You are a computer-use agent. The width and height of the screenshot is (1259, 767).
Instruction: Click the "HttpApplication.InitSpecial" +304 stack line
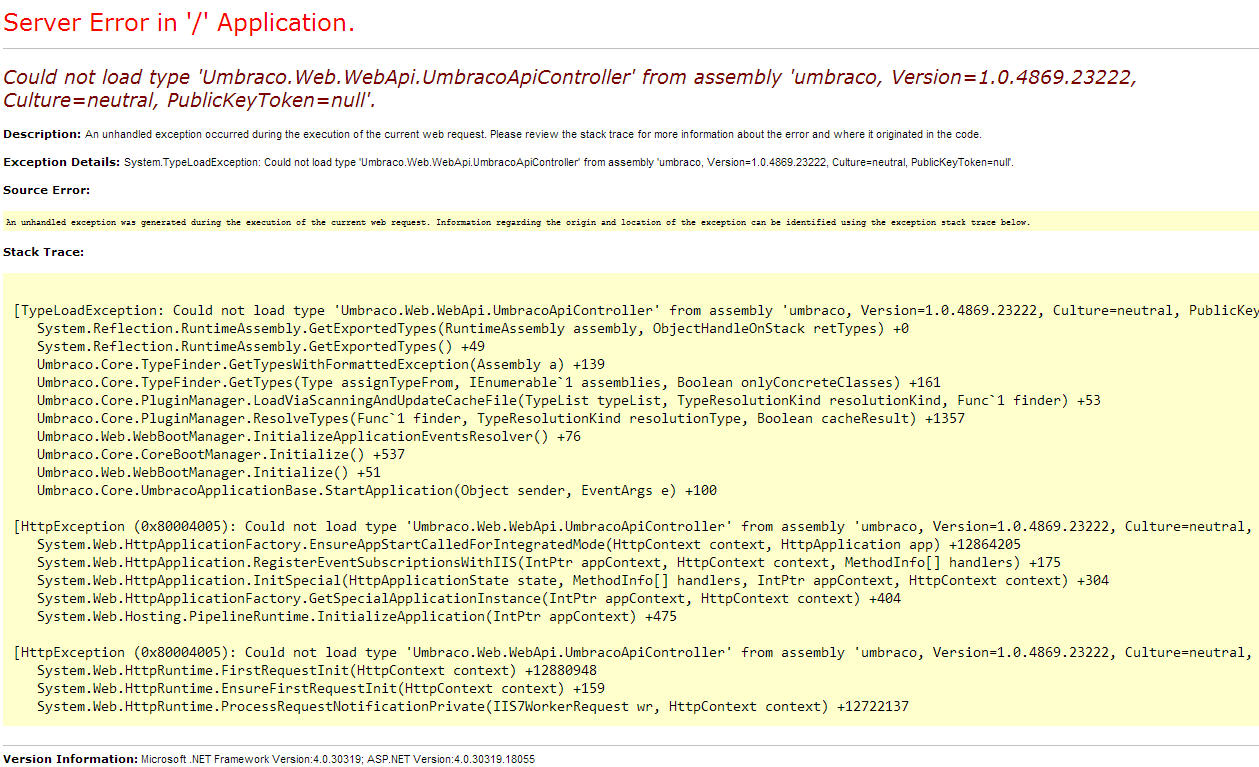pos(573,580)
